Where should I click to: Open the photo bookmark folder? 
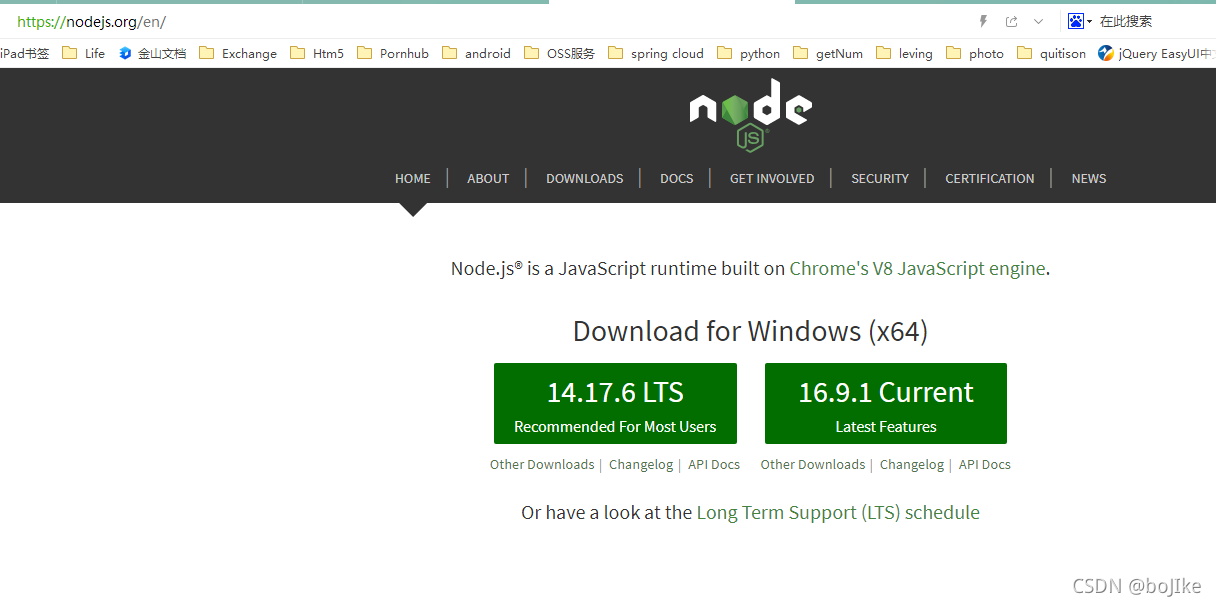[975, 53]
